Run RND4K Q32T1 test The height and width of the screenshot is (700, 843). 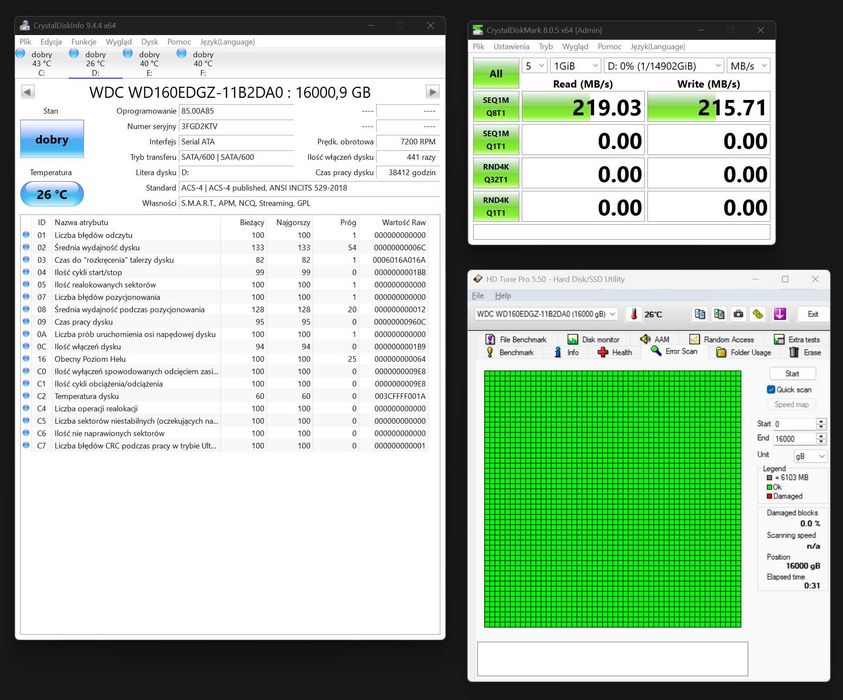click(496, 173)
